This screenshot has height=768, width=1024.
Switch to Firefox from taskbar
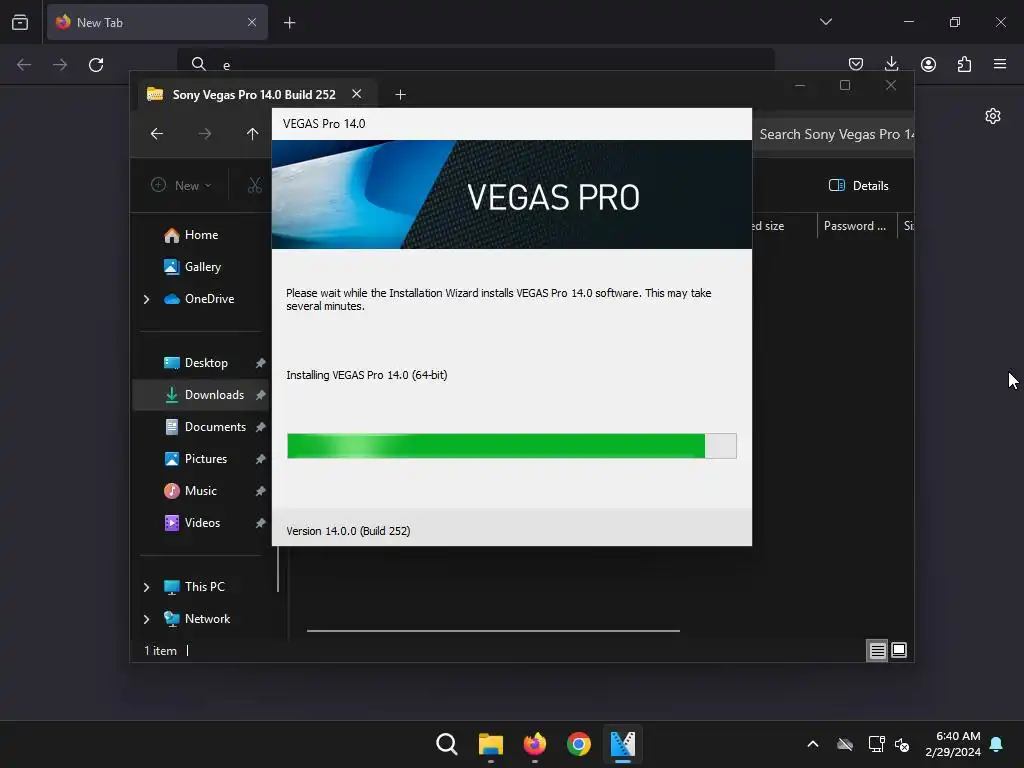(x=534, y=744)
